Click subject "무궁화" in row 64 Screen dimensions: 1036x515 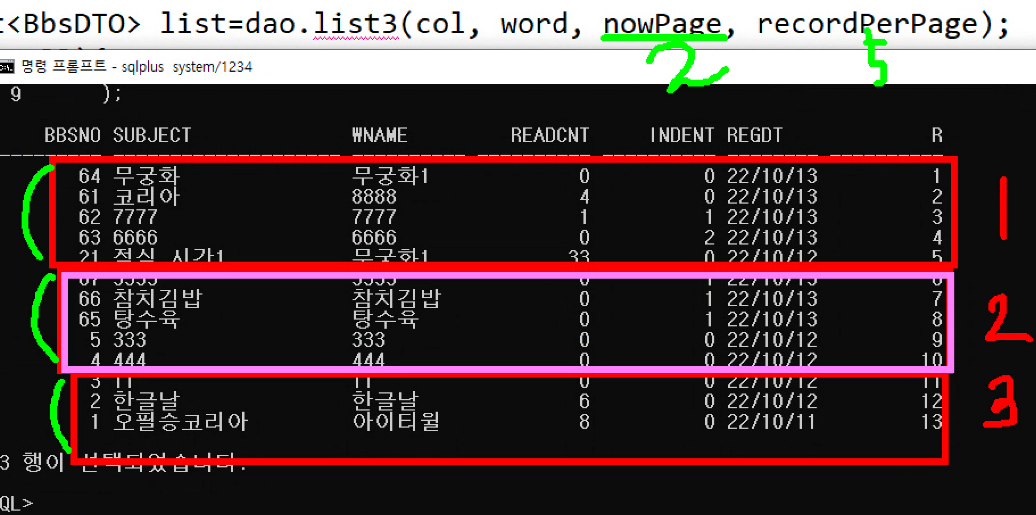pos(146,176)
